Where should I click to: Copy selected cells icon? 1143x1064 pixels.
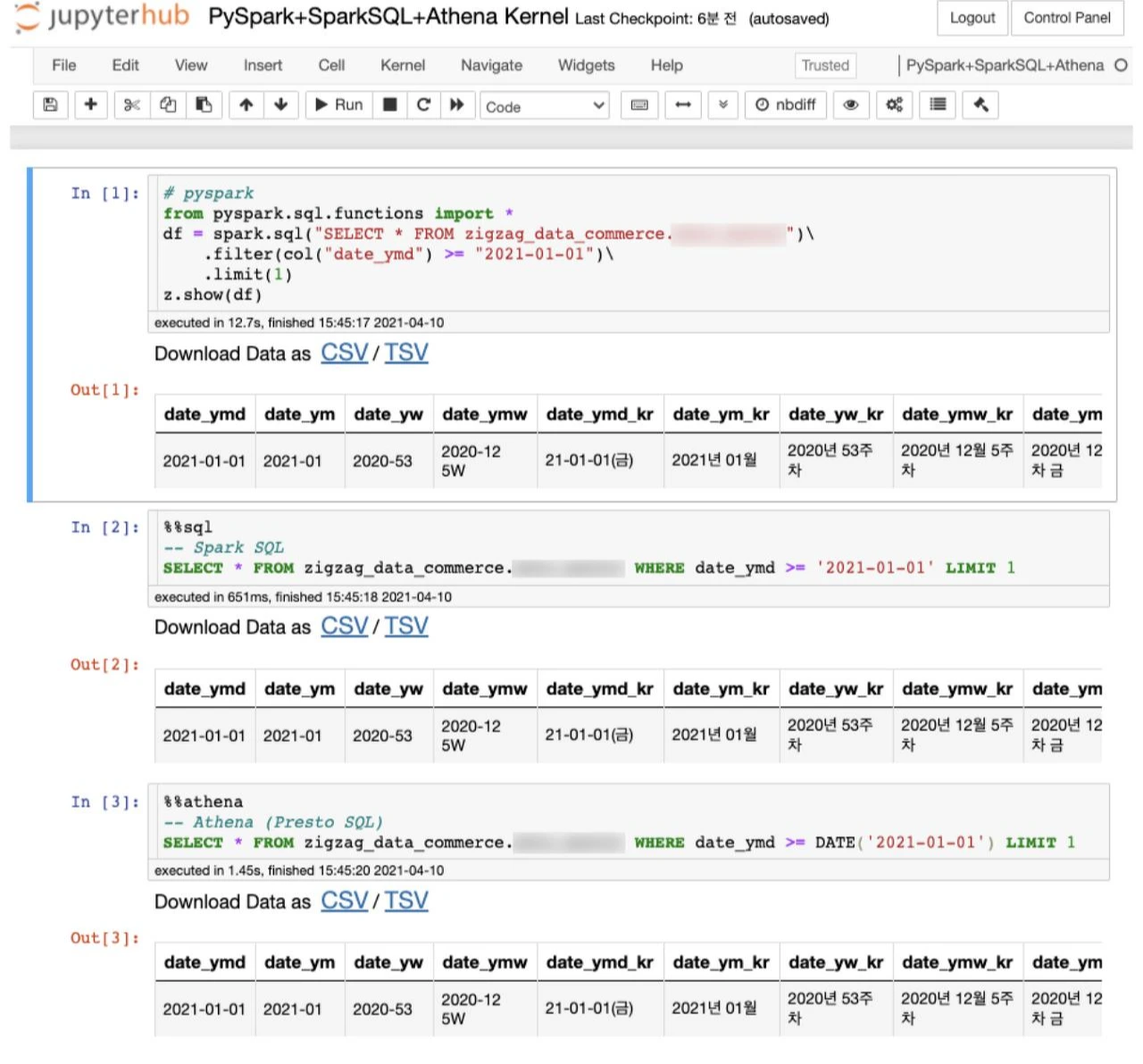tap(168, 105)
